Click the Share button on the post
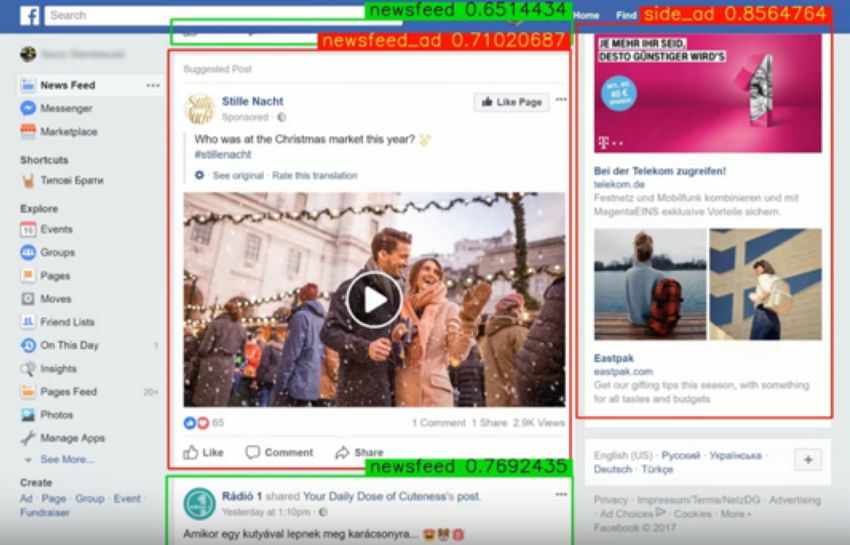Viewport: 850px width, 545px height. tap(359, 452)
